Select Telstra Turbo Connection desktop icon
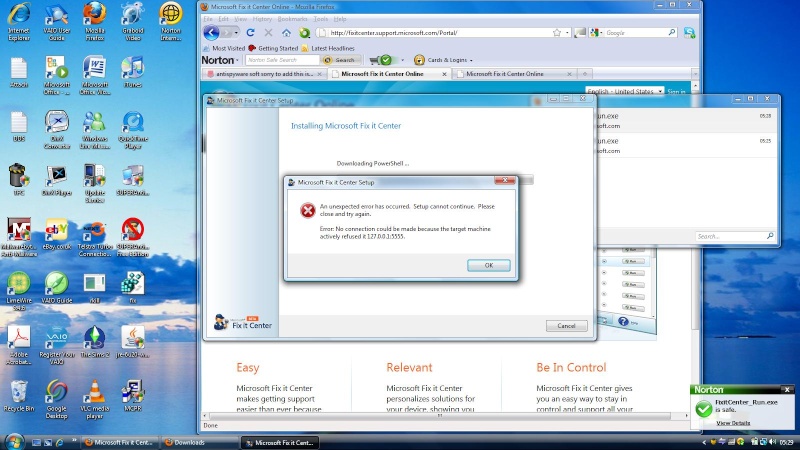Viewport: 800px width, 450px height. [94, 237]
